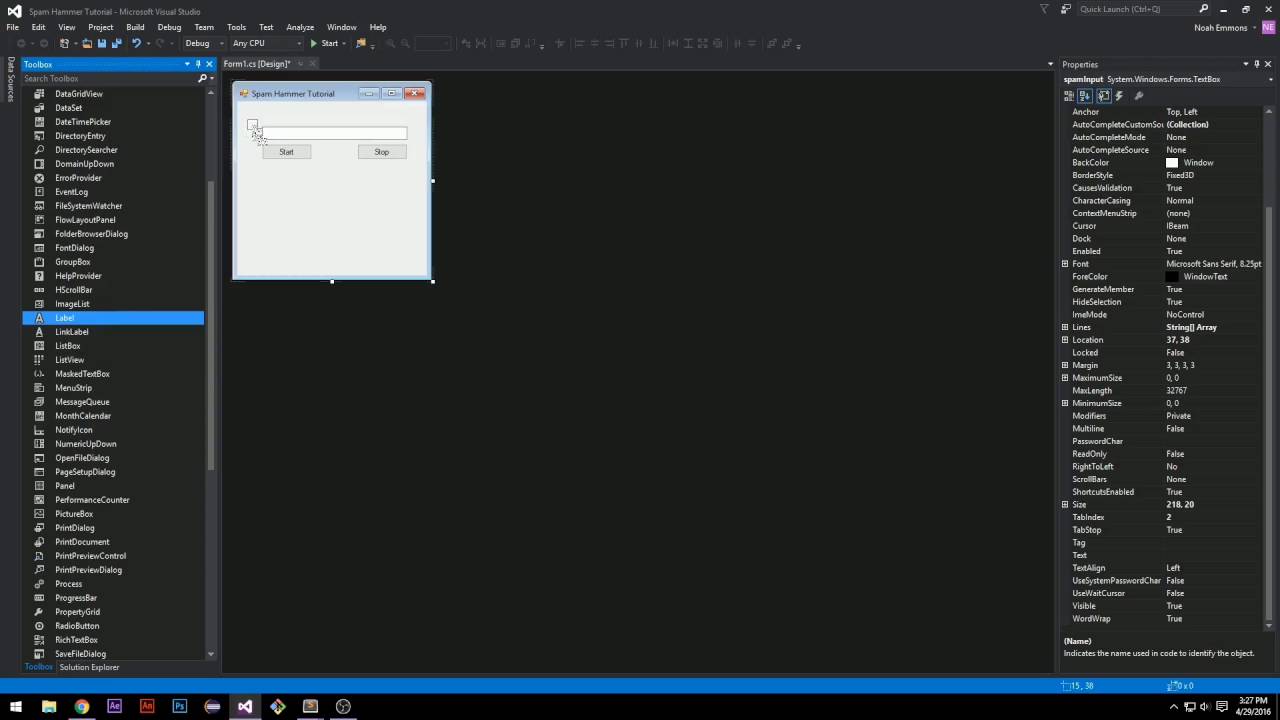
Task: Open the Tools menu
Action: tap(236, 27)
